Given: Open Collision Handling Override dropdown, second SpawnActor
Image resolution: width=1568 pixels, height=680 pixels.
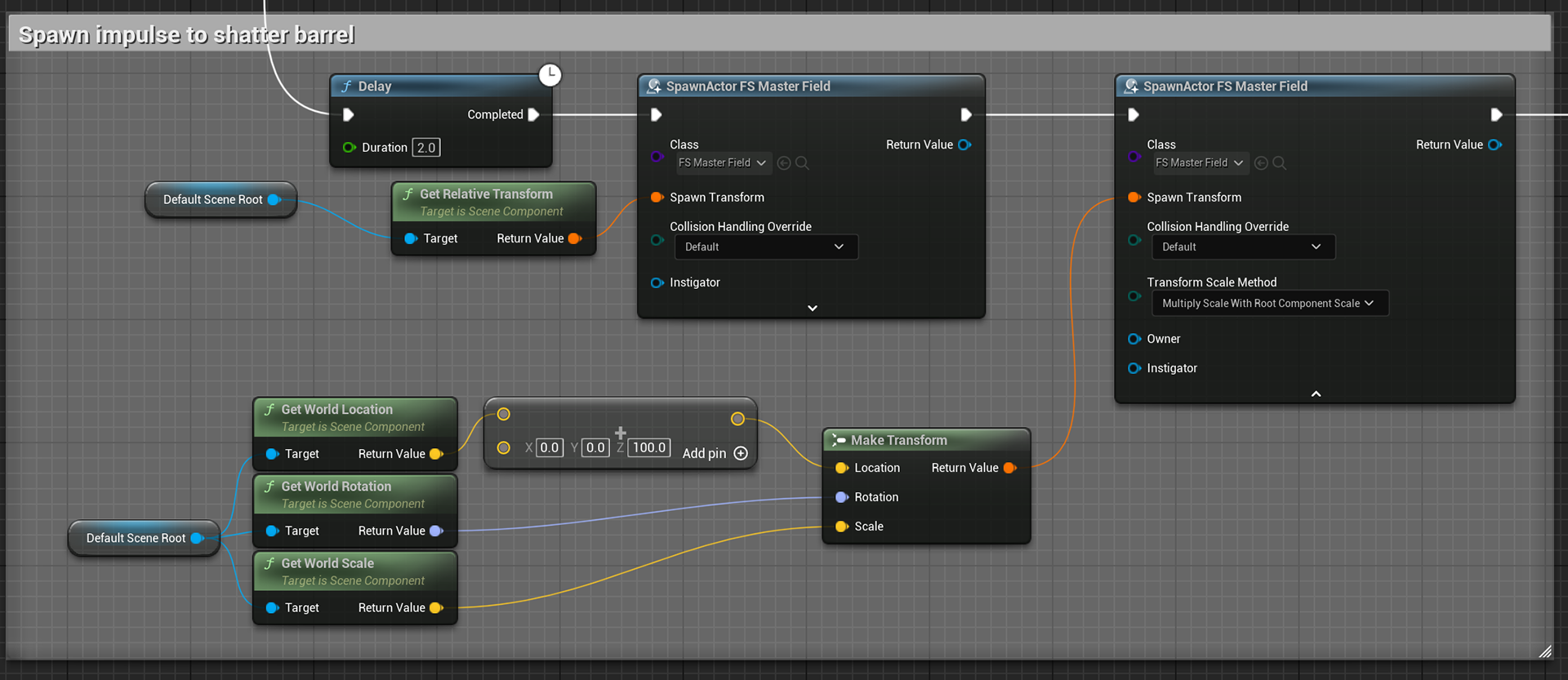Looking at the screenshot, I should pos(1244,247).
